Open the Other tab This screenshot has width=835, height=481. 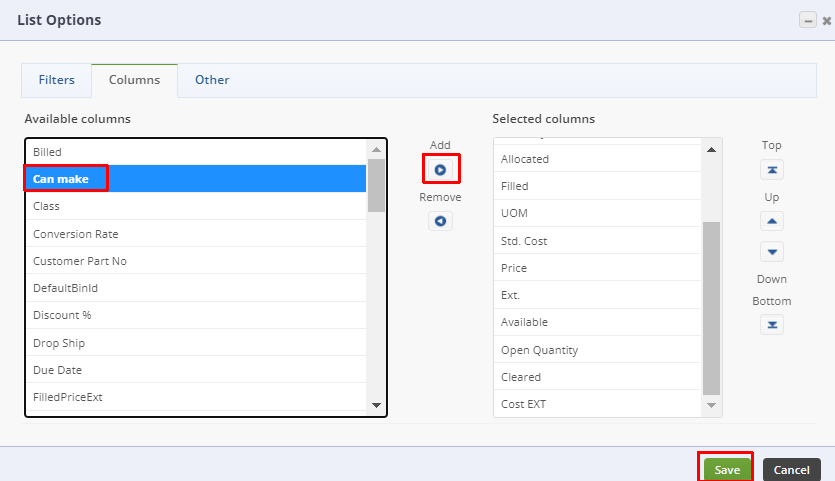pyautogui.click(x=212, y=80)
